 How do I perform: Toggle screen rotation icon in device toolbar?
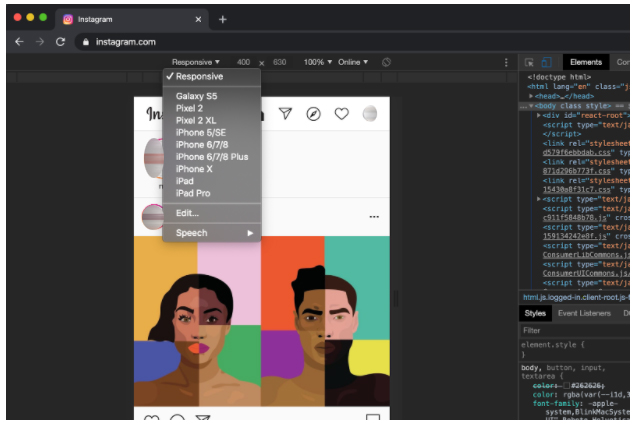coord(386,62)
